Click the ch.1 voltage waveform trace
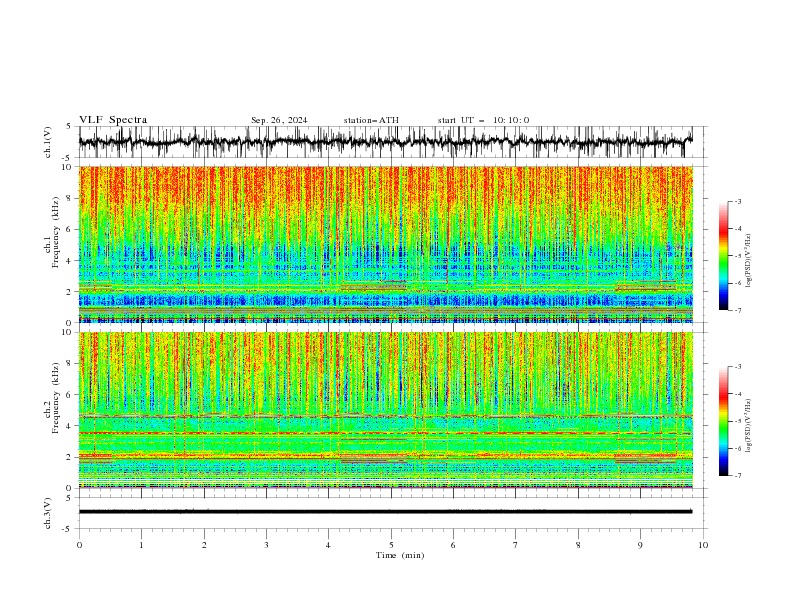 [x=386, y=142]
